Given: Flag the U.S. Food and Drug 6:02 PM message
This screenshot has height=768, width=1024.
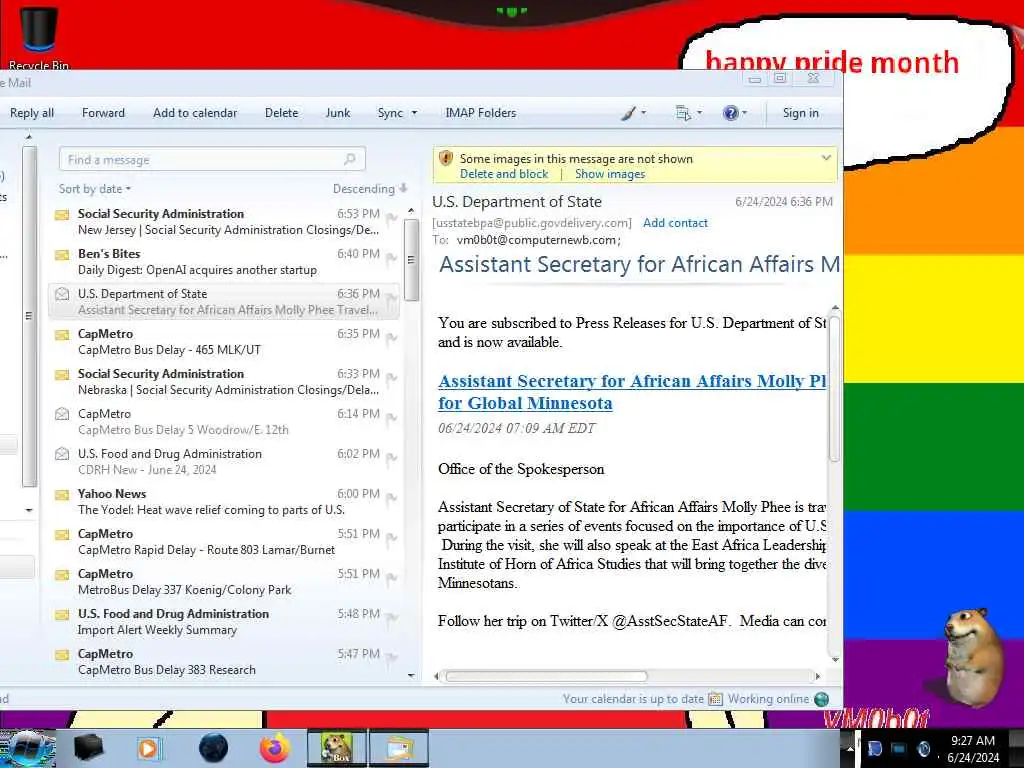Looking at the screenshot, I should 392,459.
